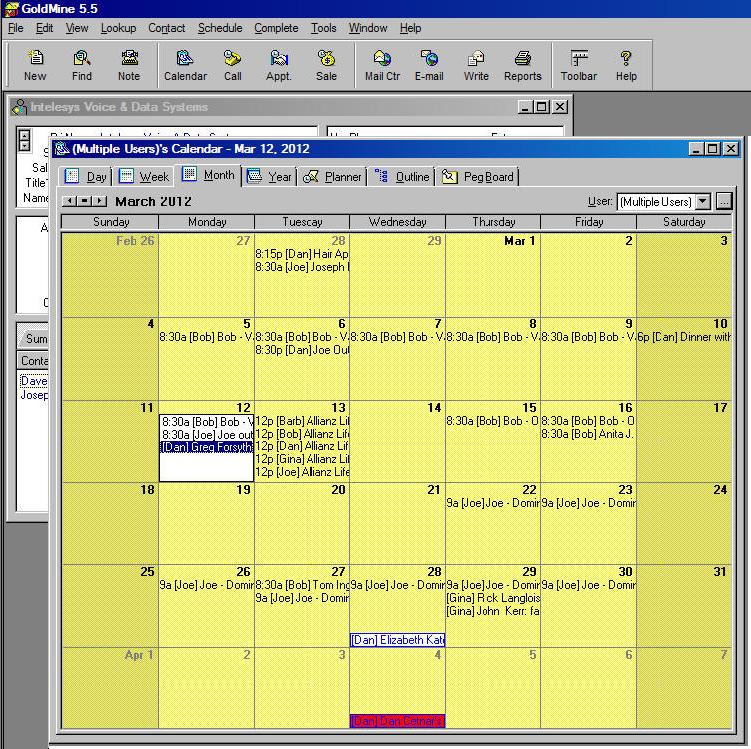This screenshot has height=749, width=751.
Task: Click the Toolbar settings icon
Action: [x=579, y=65]
